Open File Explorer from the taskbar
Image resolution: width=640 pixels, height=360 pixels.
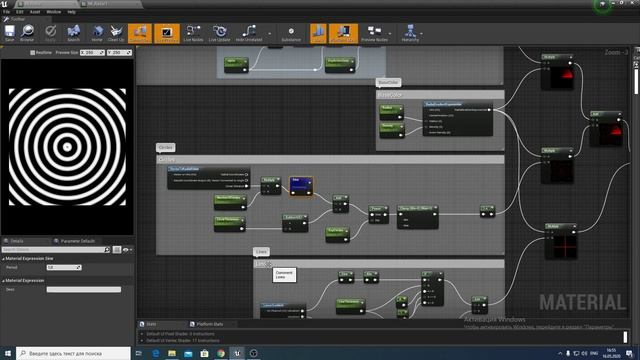click(x=172, y=353)
